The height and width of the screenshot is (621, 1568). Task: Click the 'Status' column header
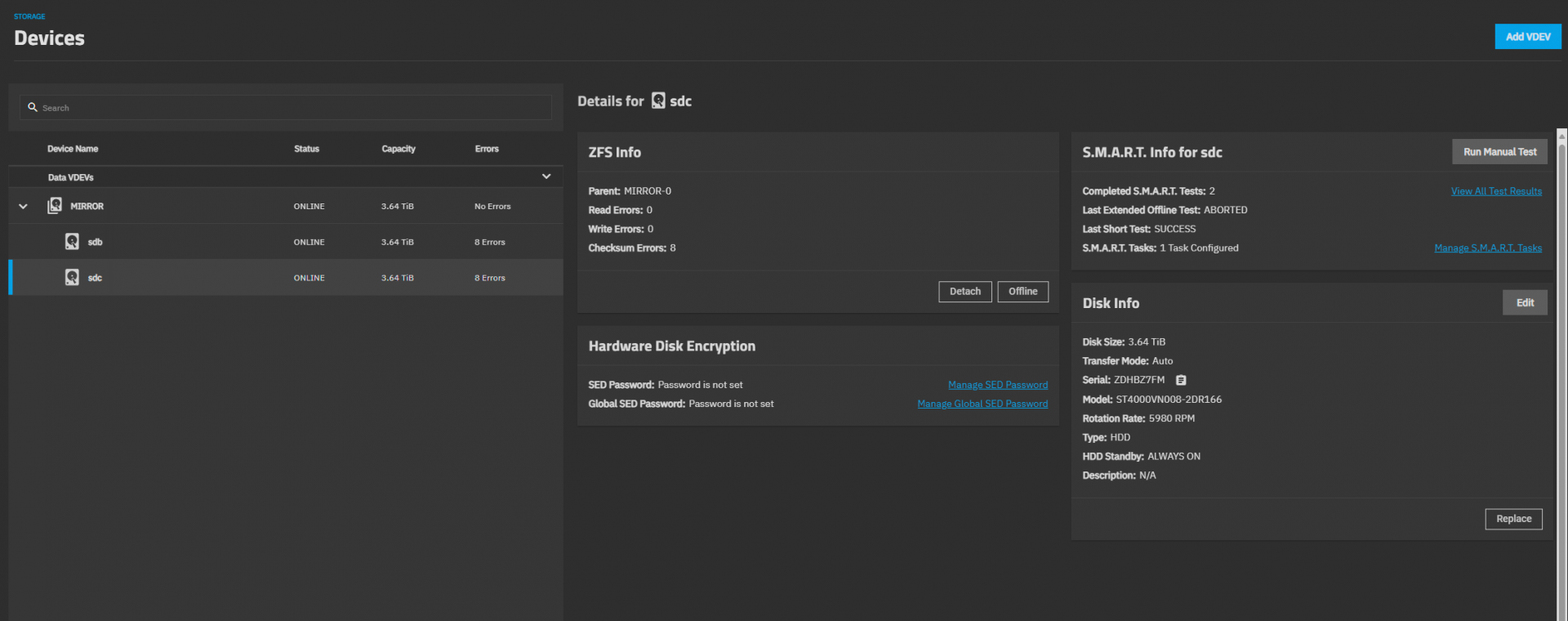(306, 149)
